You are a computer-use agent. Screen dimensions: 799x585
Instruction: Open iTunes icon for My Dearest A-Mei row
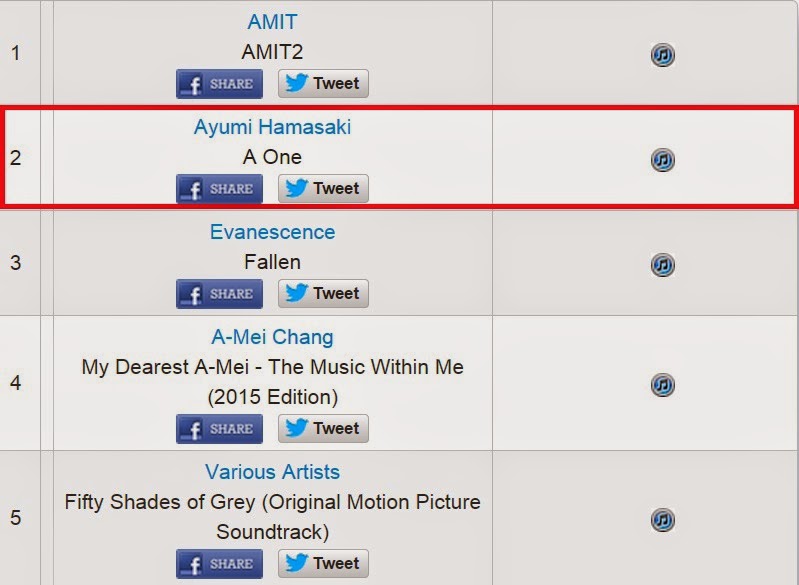point(662,385)
